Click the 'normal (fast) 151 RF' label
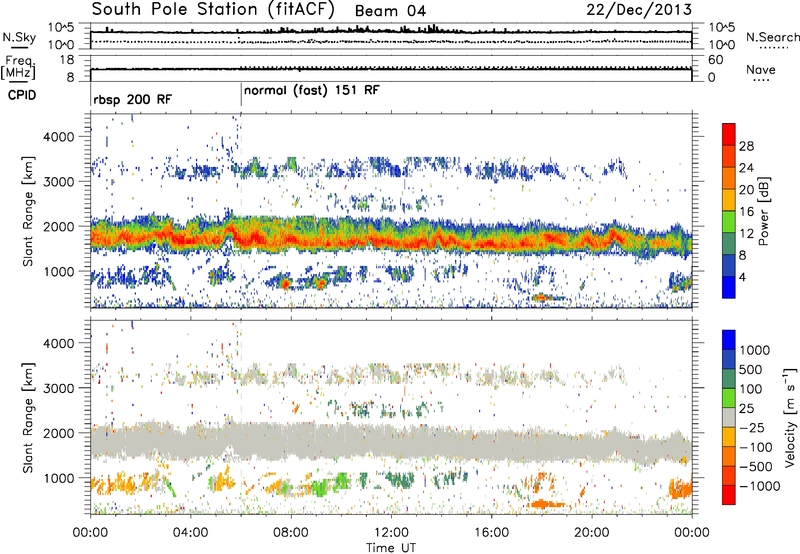This screenshot has width=800, height=554. [x=312, y=91]
